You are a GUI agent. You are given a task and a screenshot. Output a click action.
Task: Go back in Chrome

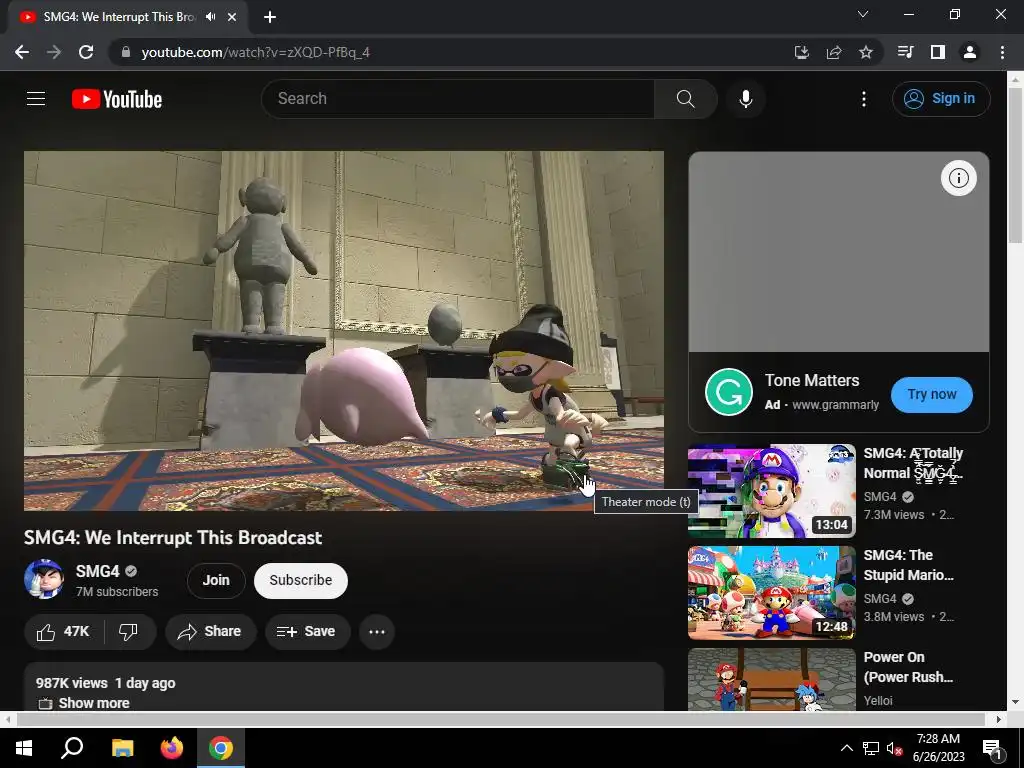[x=22, y=52]
